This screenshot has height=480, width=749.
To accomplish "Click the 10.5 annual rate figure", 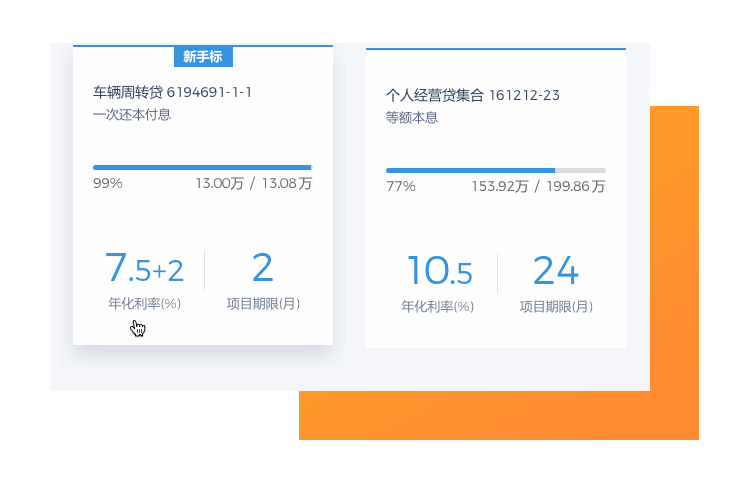I will pyautogui.click(x=439, y=271).
